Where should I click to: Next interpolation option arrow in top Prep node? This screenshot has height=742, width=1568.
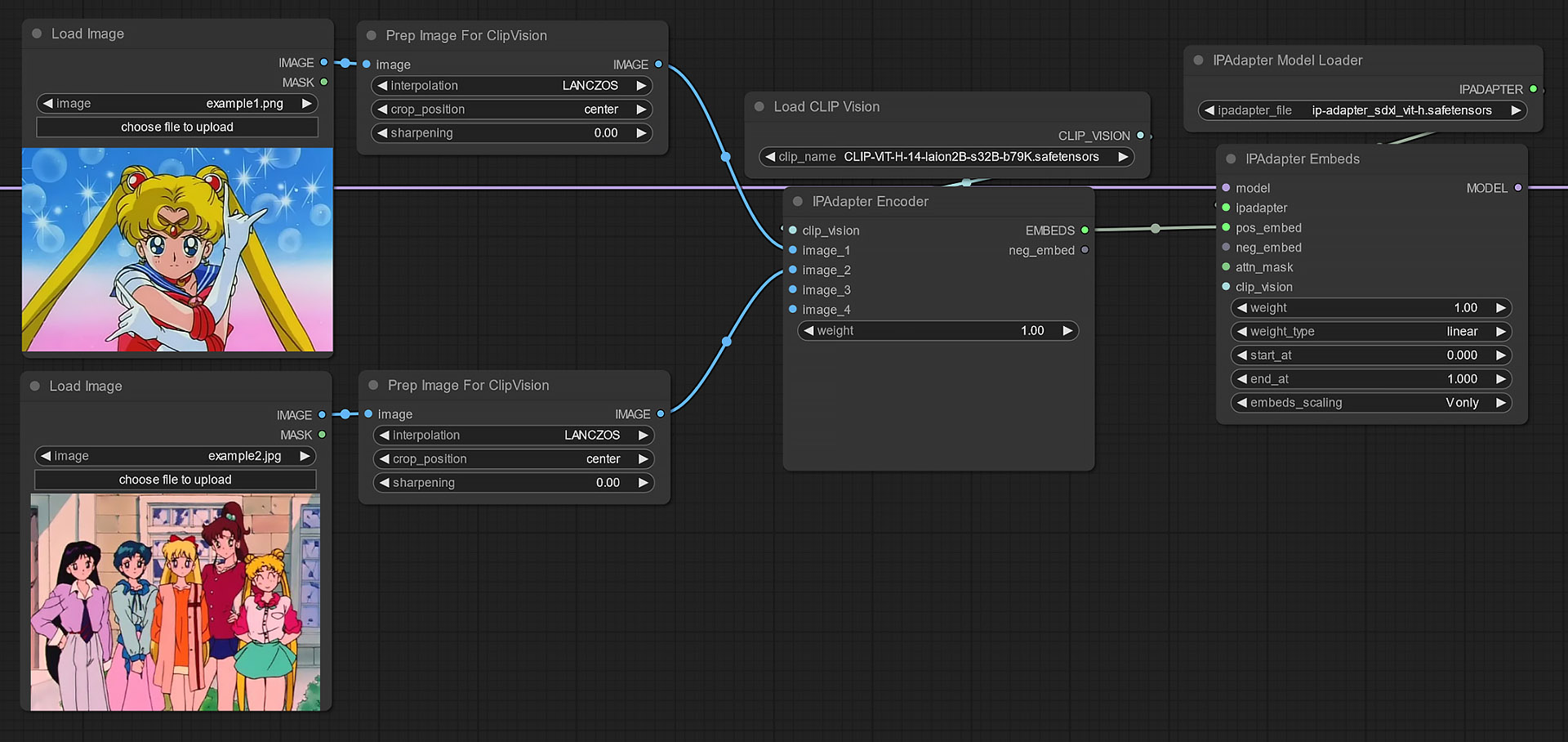pyautogui.click(x=641, y=86)
